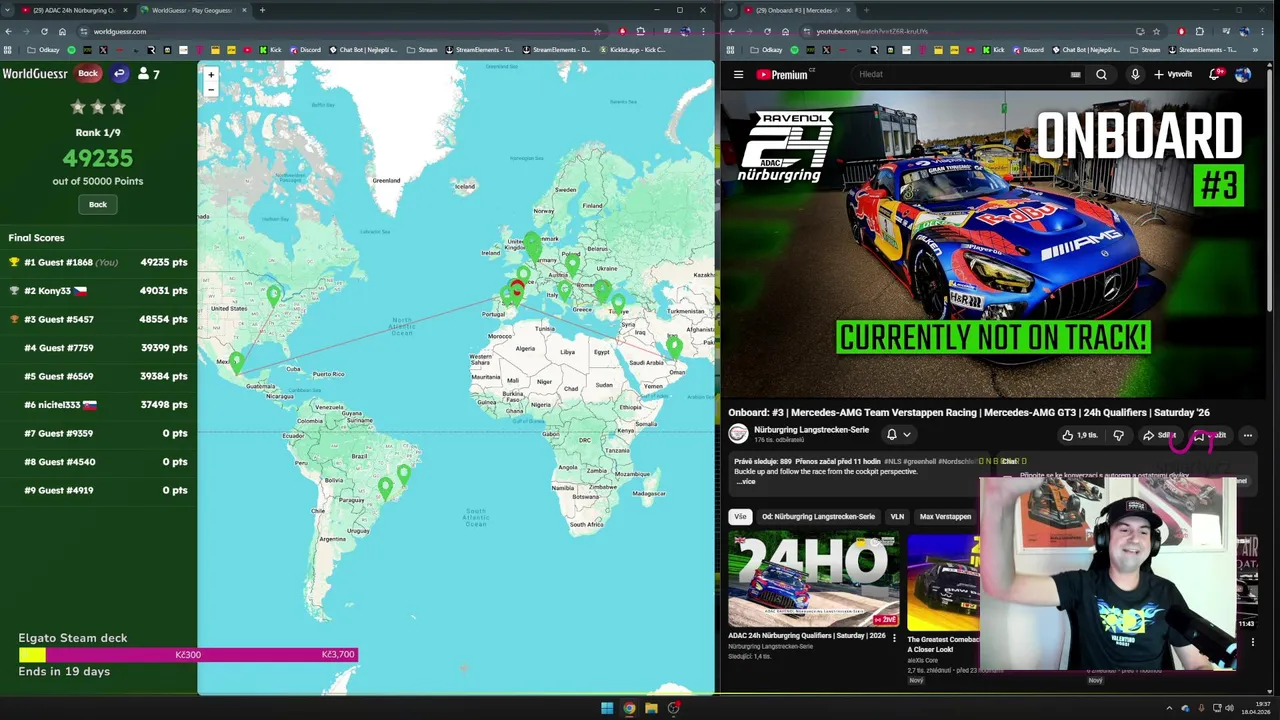Image resolution: width=1280 pixels, height=720 pixels.
Task: Switch to the WorldGuessr browser tab
Action: click(192, 10)
